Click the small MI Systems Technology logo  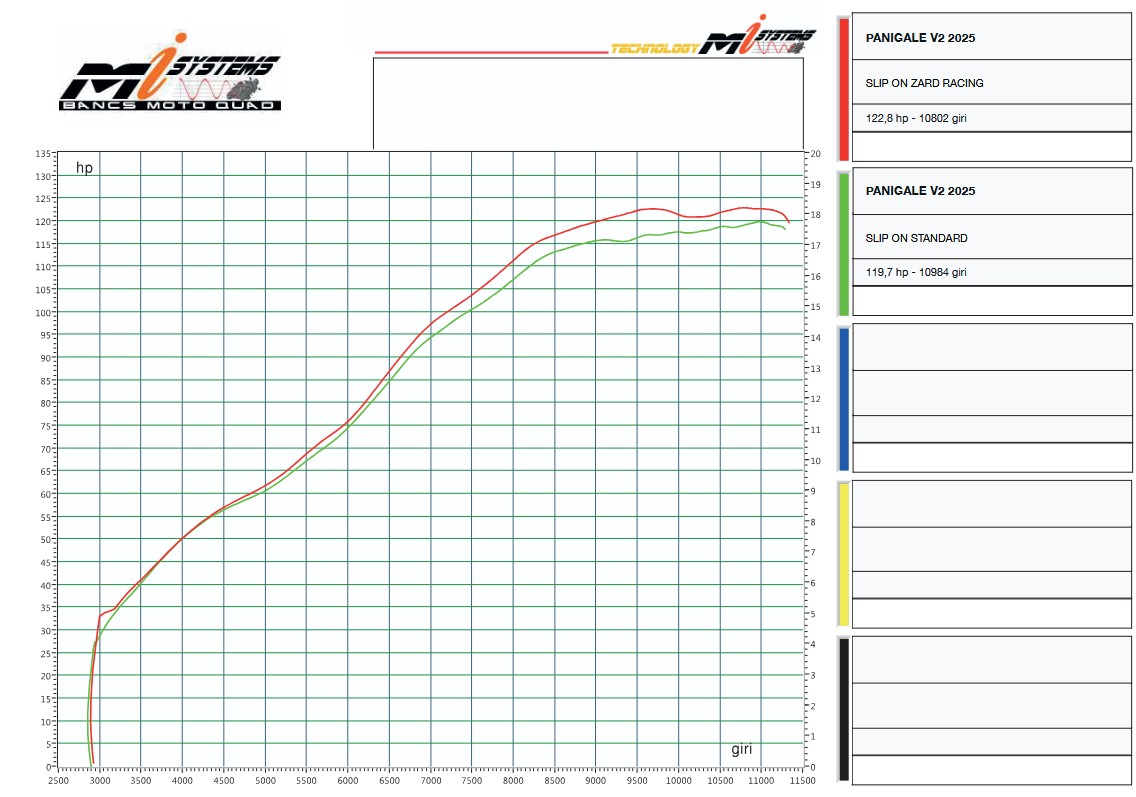click(714, 36)
